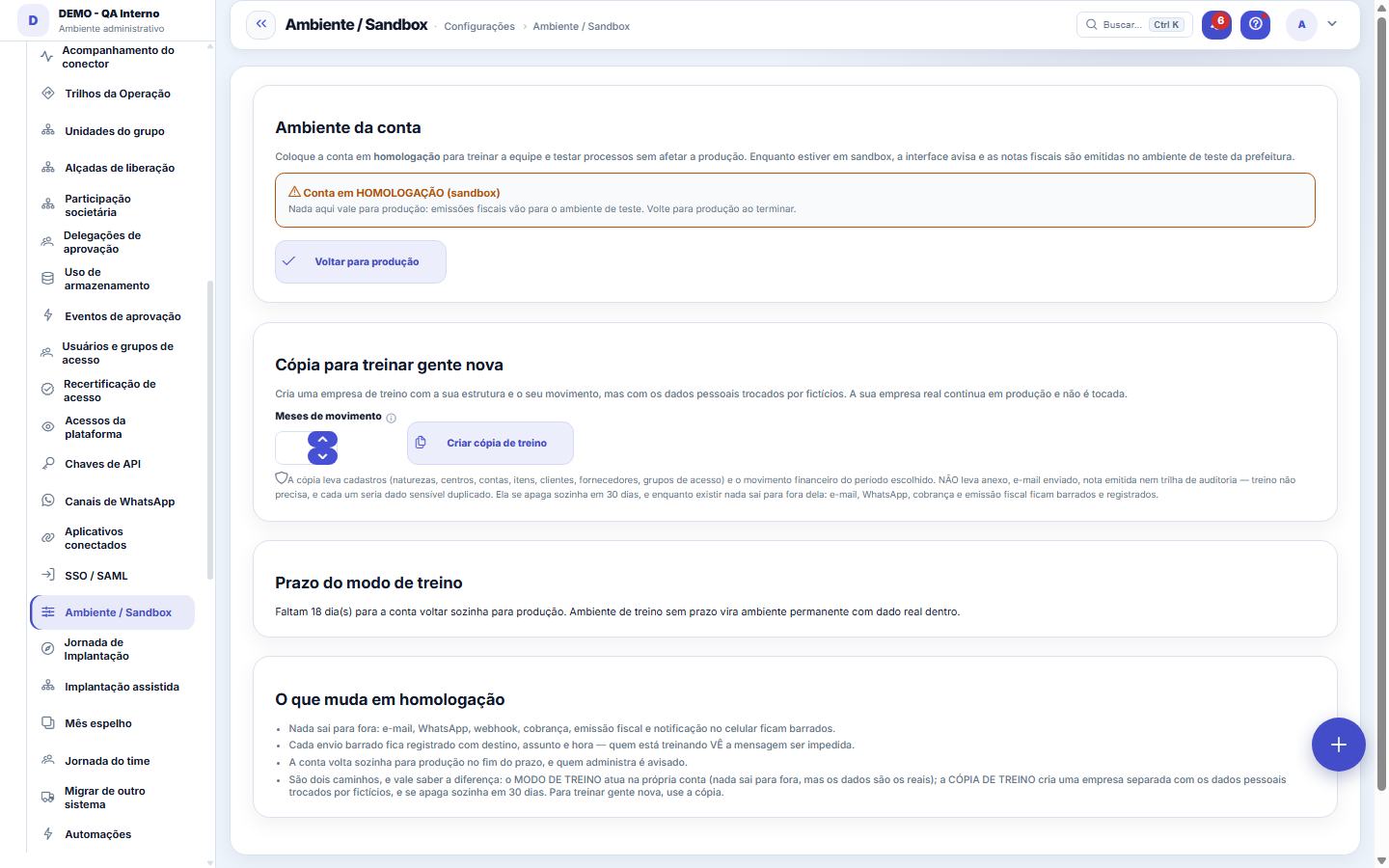
Task: Click the Mês espelho copy icon
Action: click(x=48, y=723)
